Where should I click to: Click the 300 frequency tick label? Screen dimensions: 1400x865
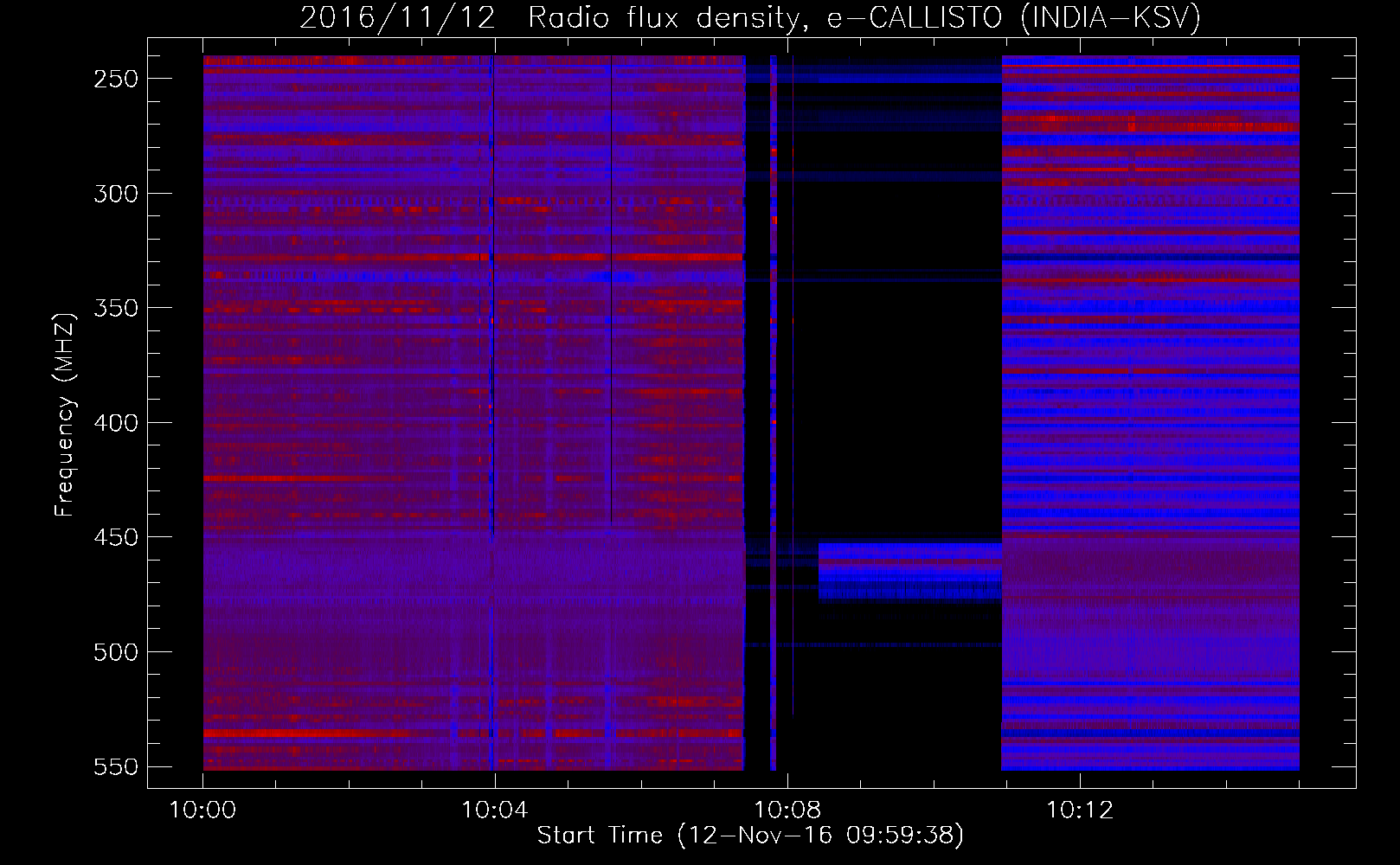point(116,194)
